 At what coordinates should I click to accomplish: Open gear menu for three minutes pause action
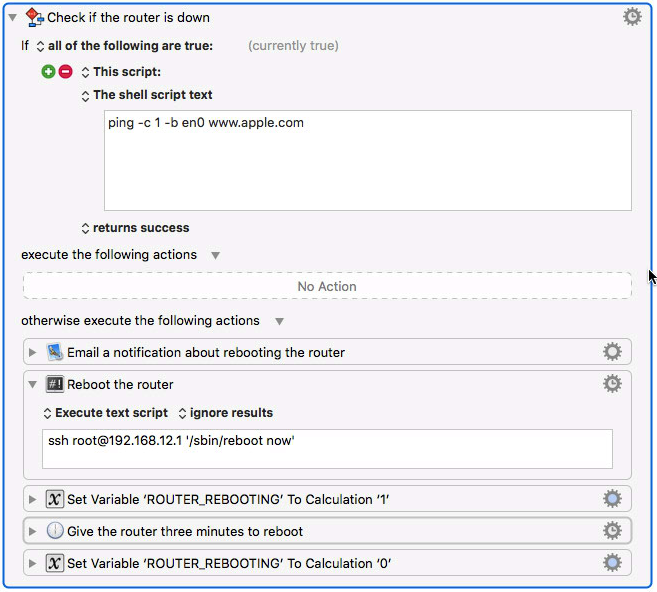tap(612, 530)
